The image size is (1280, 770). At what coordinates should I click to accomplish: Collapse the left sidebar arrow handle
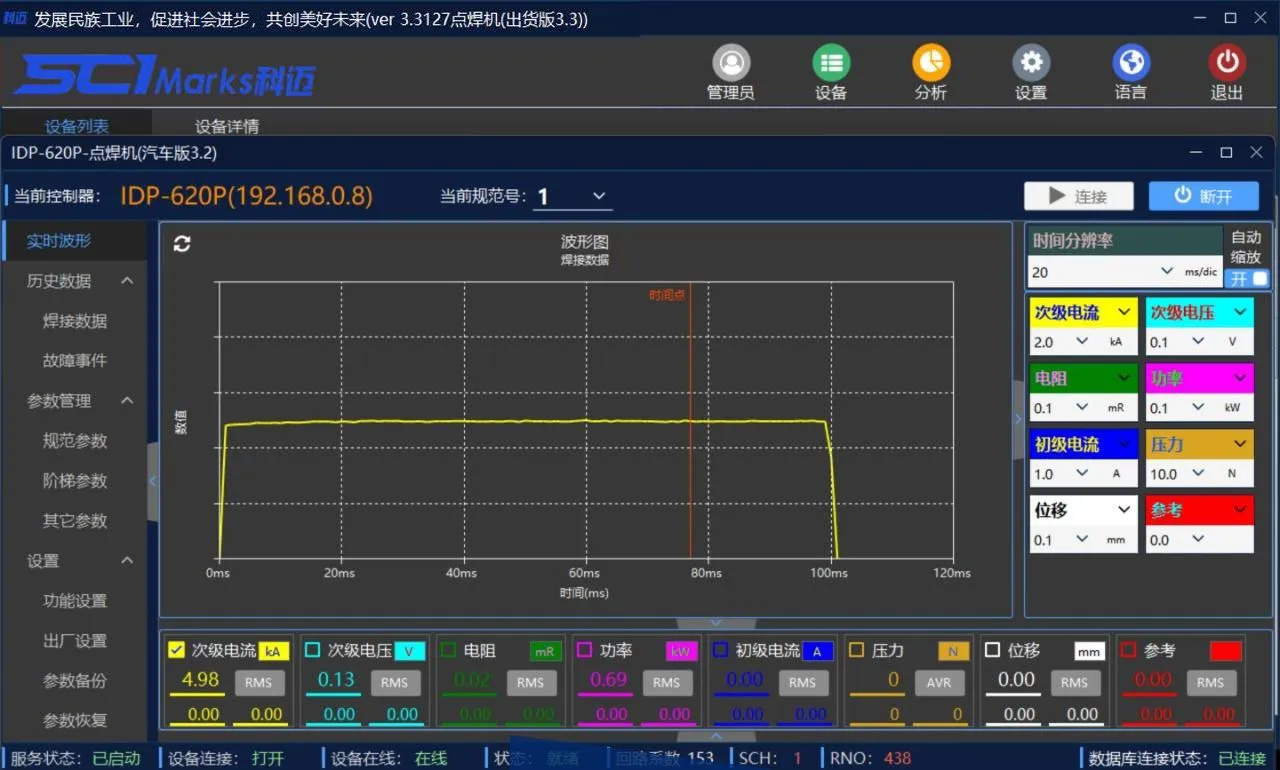153,482
